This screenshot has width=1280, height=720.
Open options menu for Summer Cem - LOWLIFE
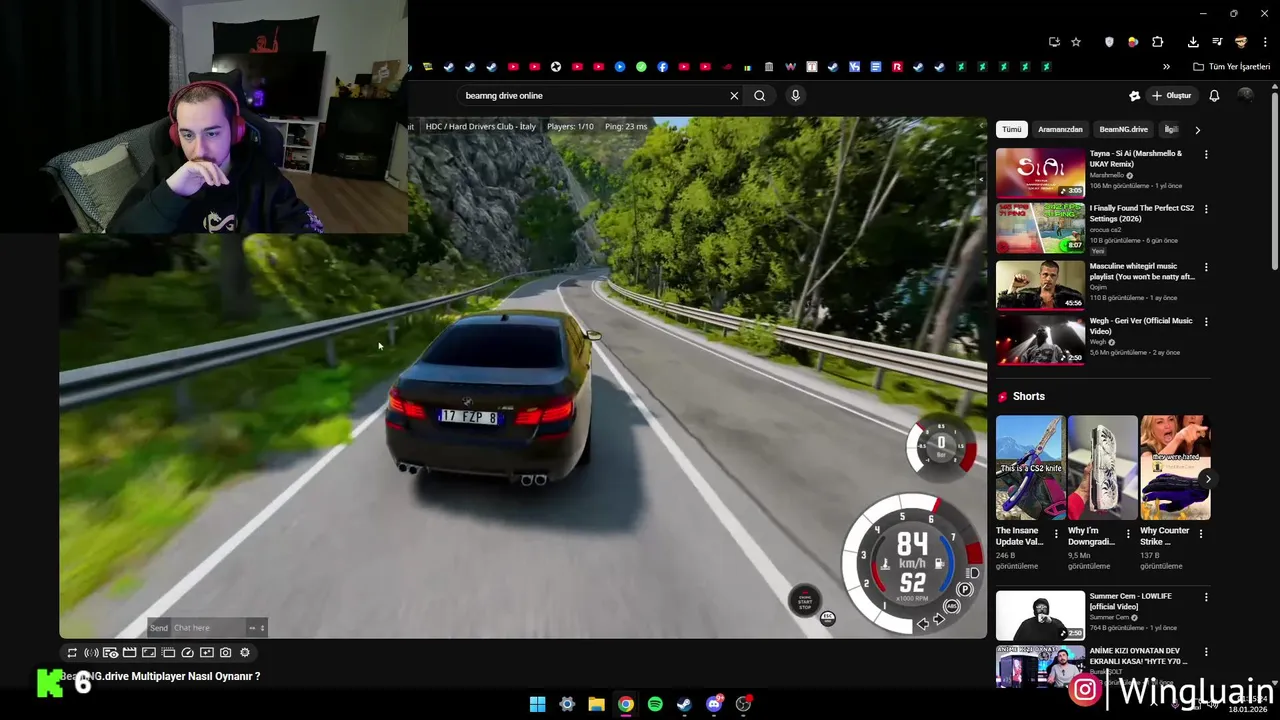[1206, 597]
